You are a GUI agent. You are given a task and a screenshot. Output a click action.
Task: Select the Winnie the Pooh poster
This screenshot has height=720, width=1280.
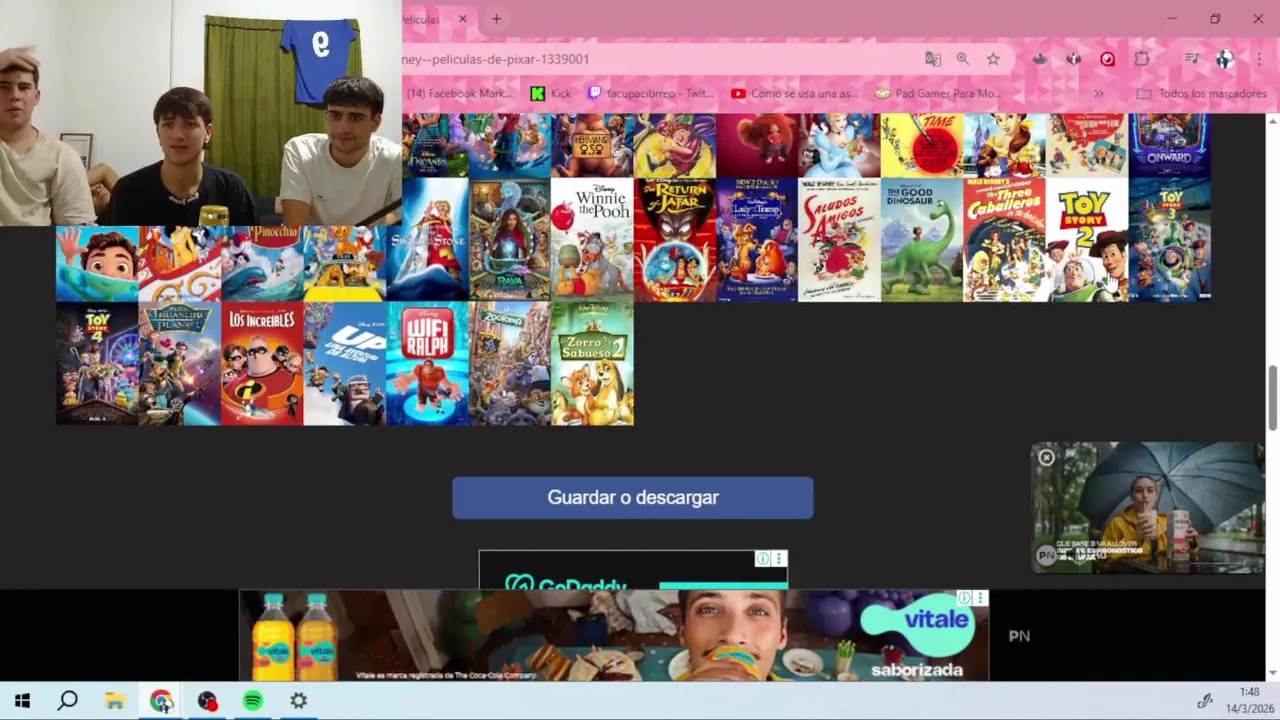point(592,239)
